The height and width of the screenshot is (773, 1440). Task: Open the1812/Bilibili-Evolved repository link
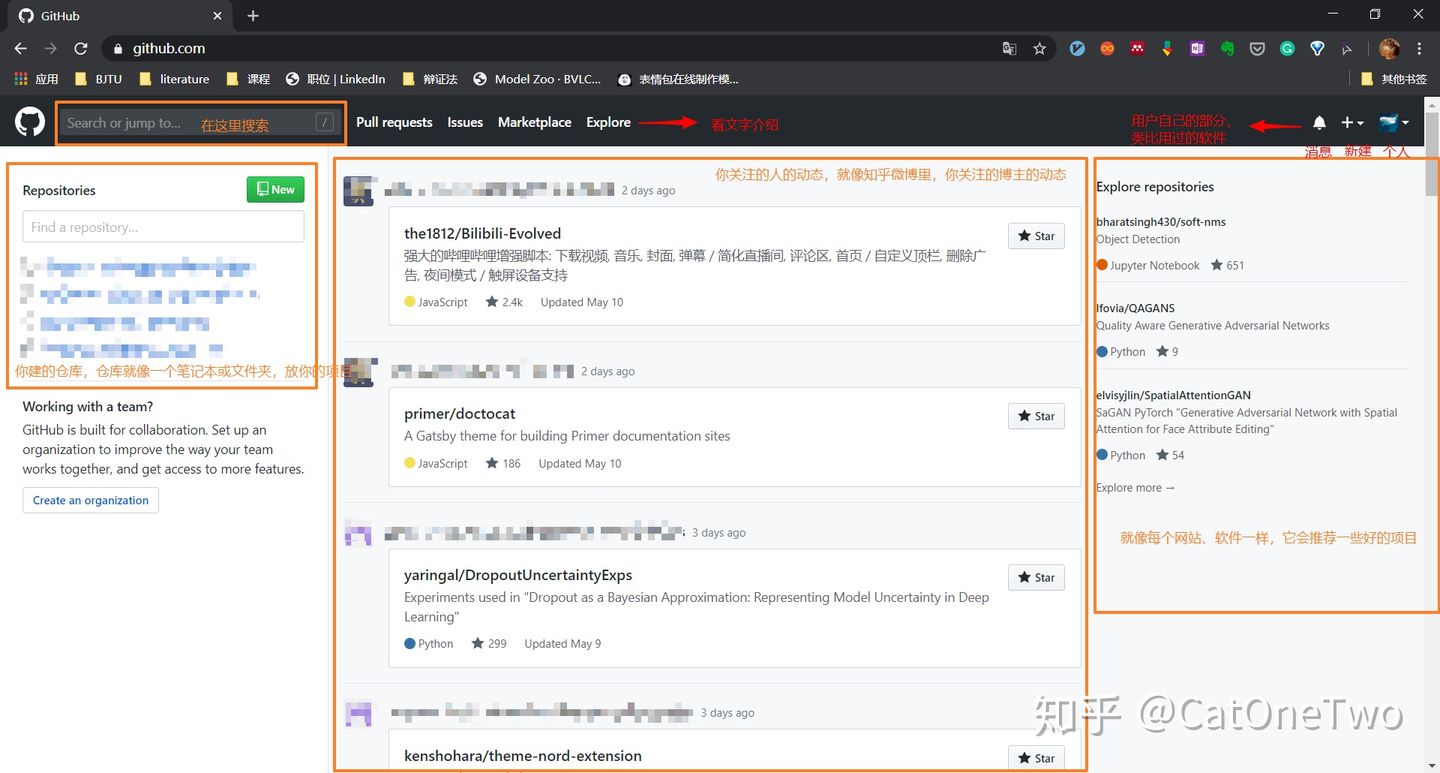pyautogui.click(x=482, y=233)
